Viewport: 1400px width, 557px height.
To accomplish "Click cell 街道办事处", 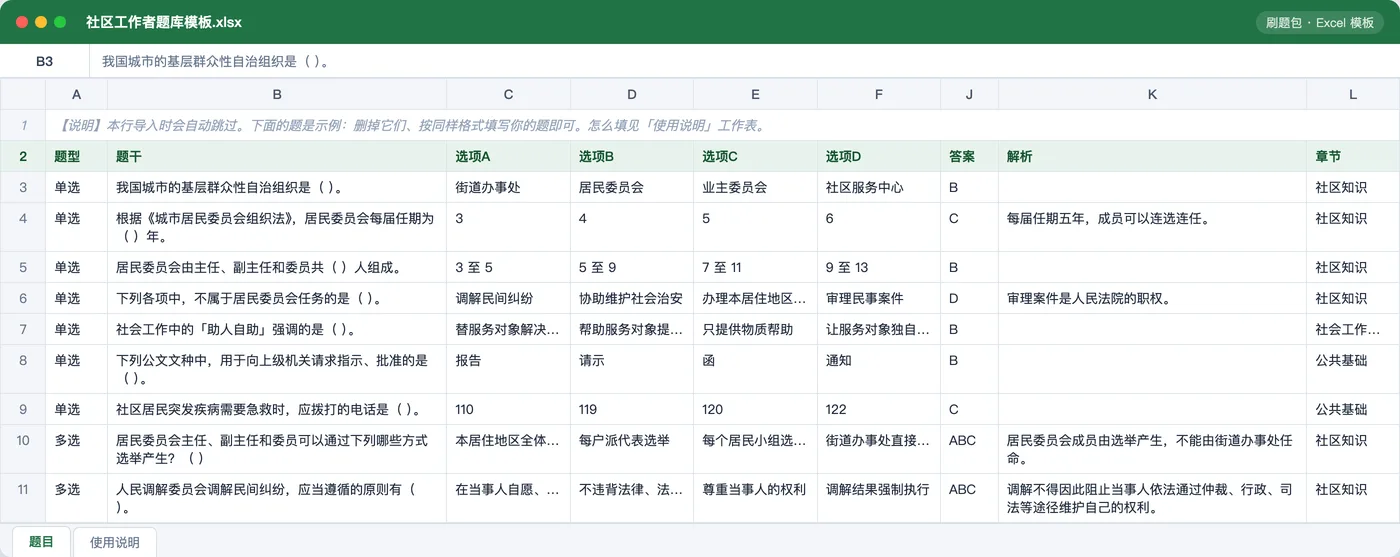I will [x=508, y=187].
